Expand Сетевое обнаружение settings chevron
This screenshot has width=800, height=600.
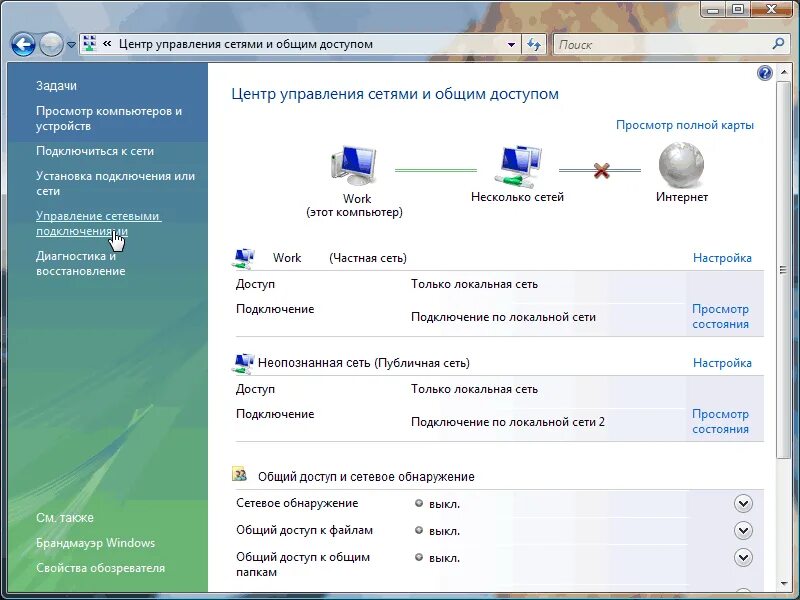click(x=743, y=504)
